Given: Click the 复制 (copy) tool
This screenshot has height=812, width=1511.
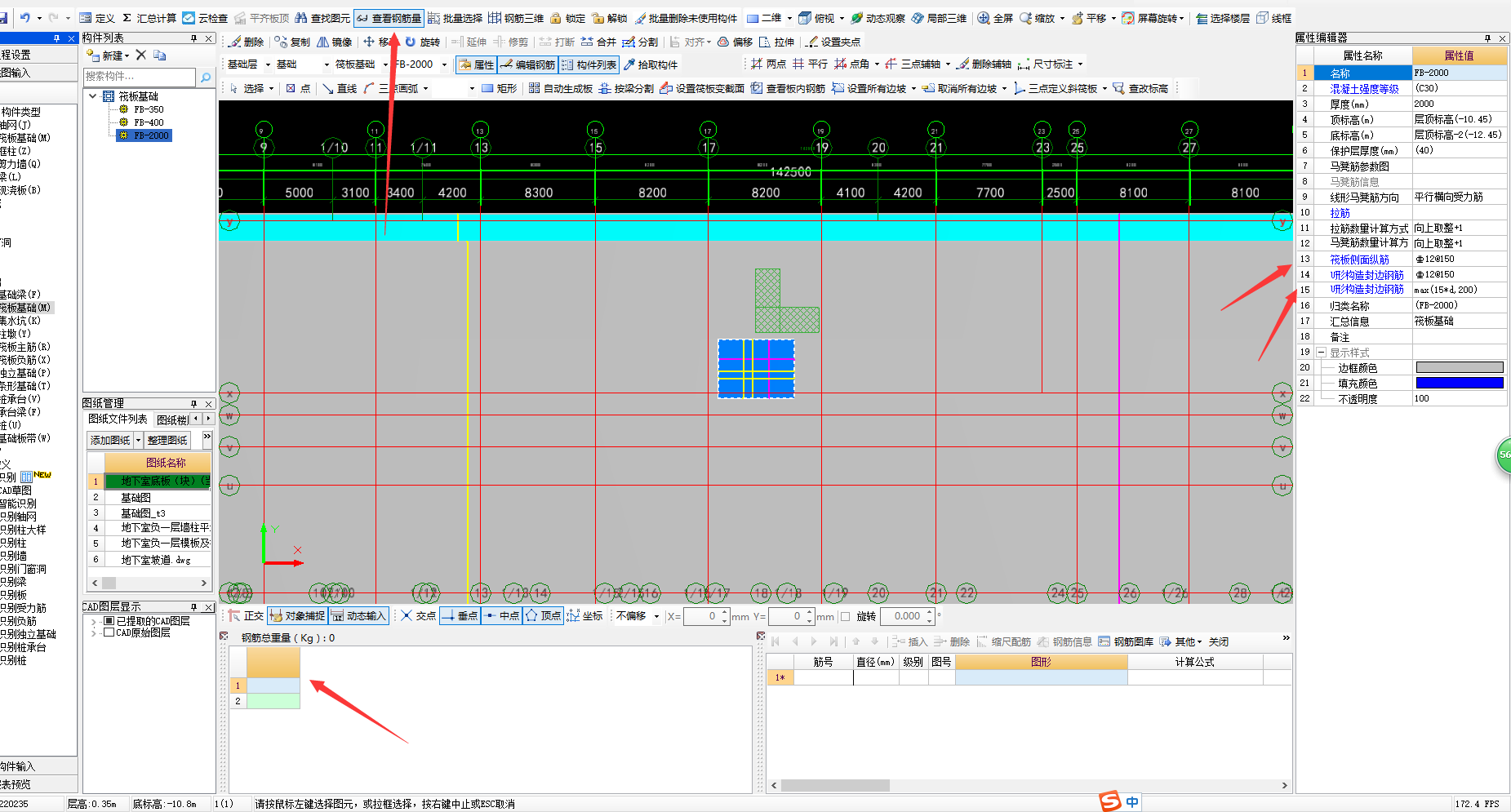Looking at the screenshot, I should coord(292,42).
